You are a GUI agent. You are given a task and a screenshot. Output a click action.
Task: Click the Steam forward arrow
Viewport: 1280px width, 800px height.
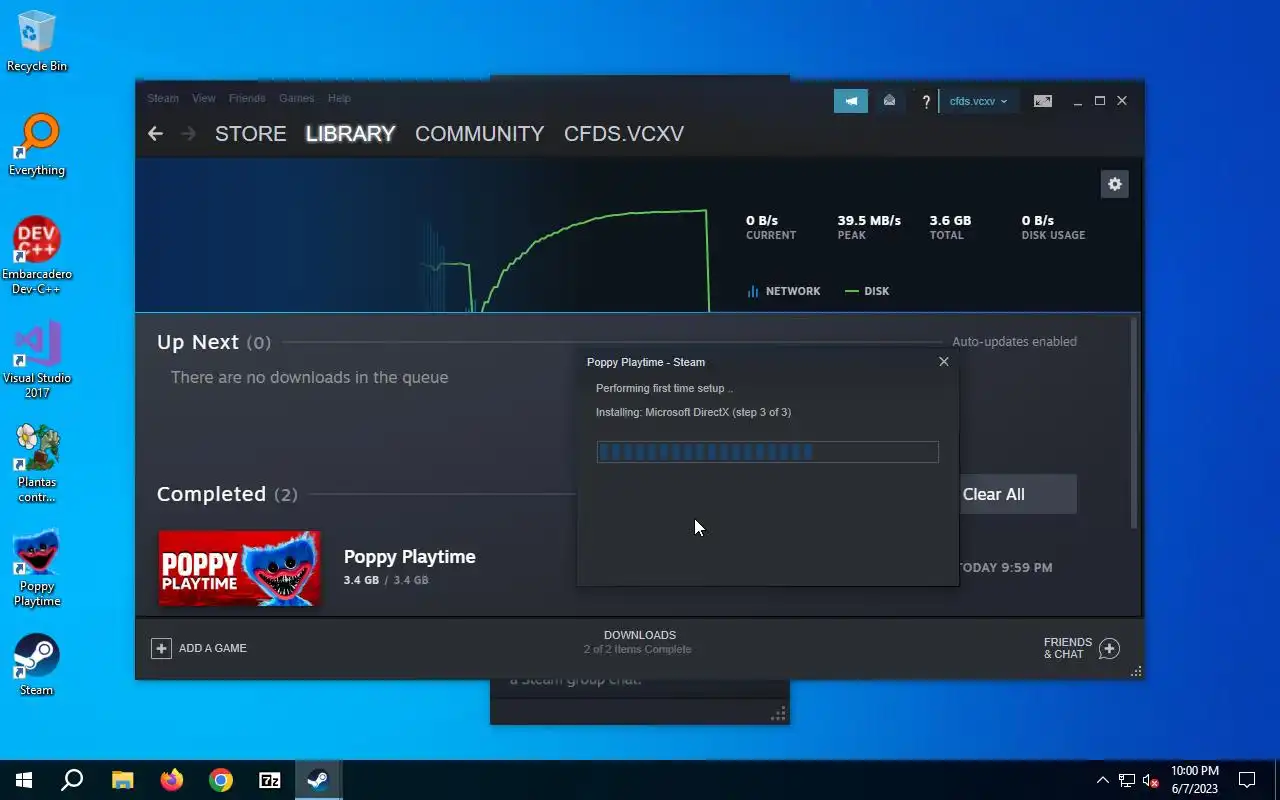(189, 133)
